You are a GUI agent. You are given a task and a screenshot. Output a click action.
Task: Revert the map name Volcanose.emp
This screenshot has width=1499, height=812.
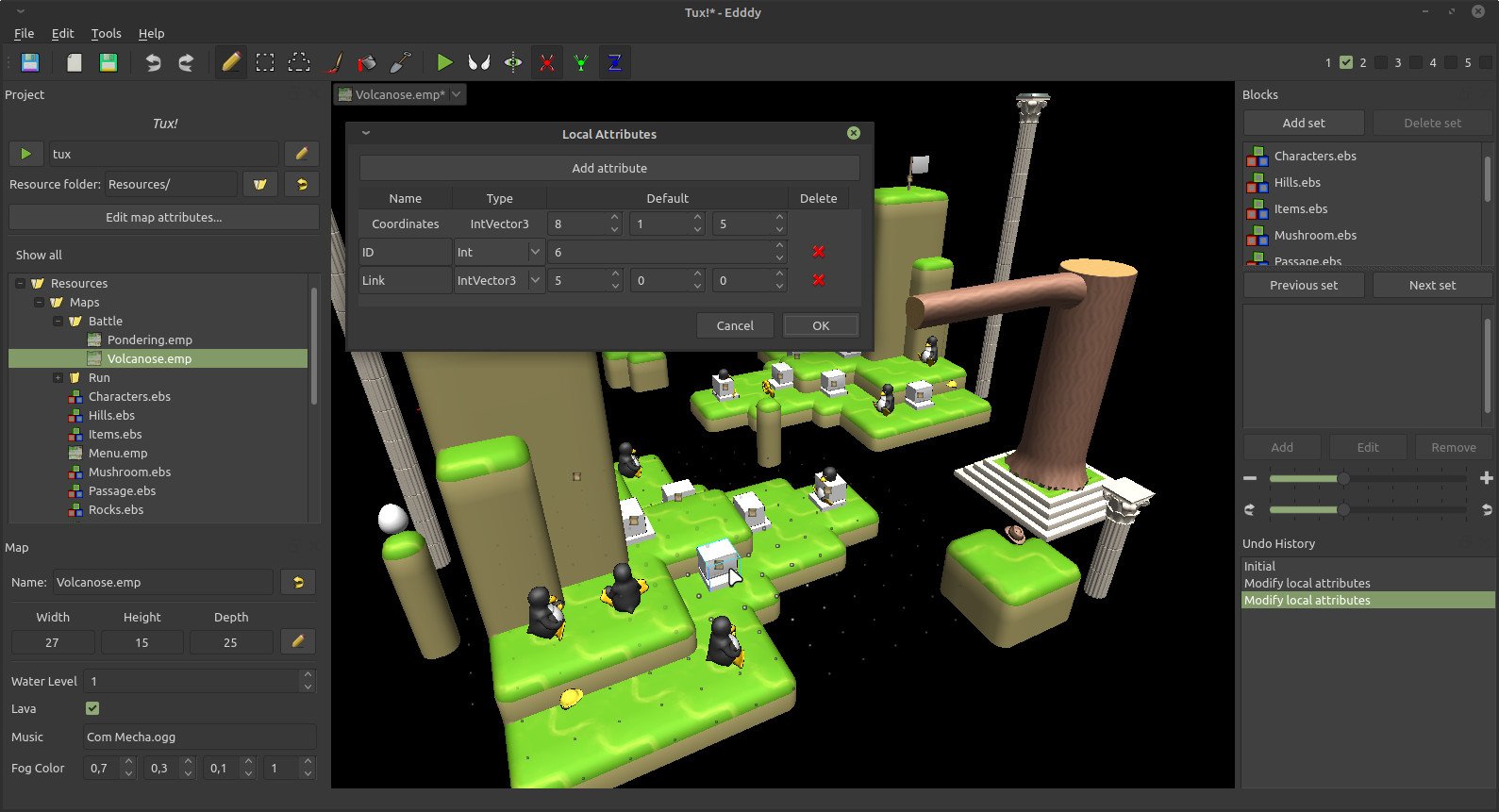(x=298, y=582)
